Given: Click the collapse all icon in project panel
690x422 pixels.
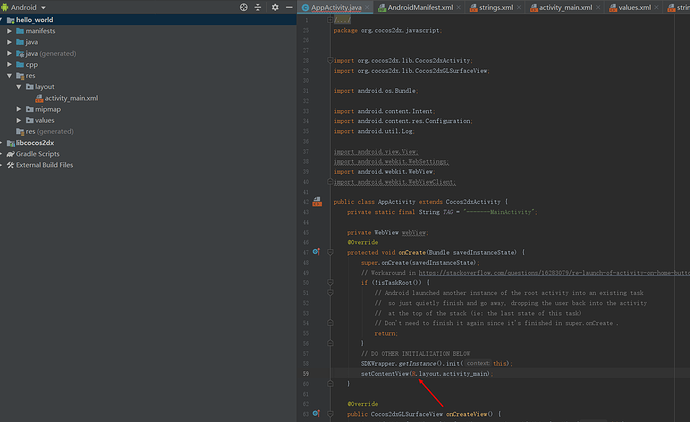Looking at the screenshot, I should pos(258,7).
